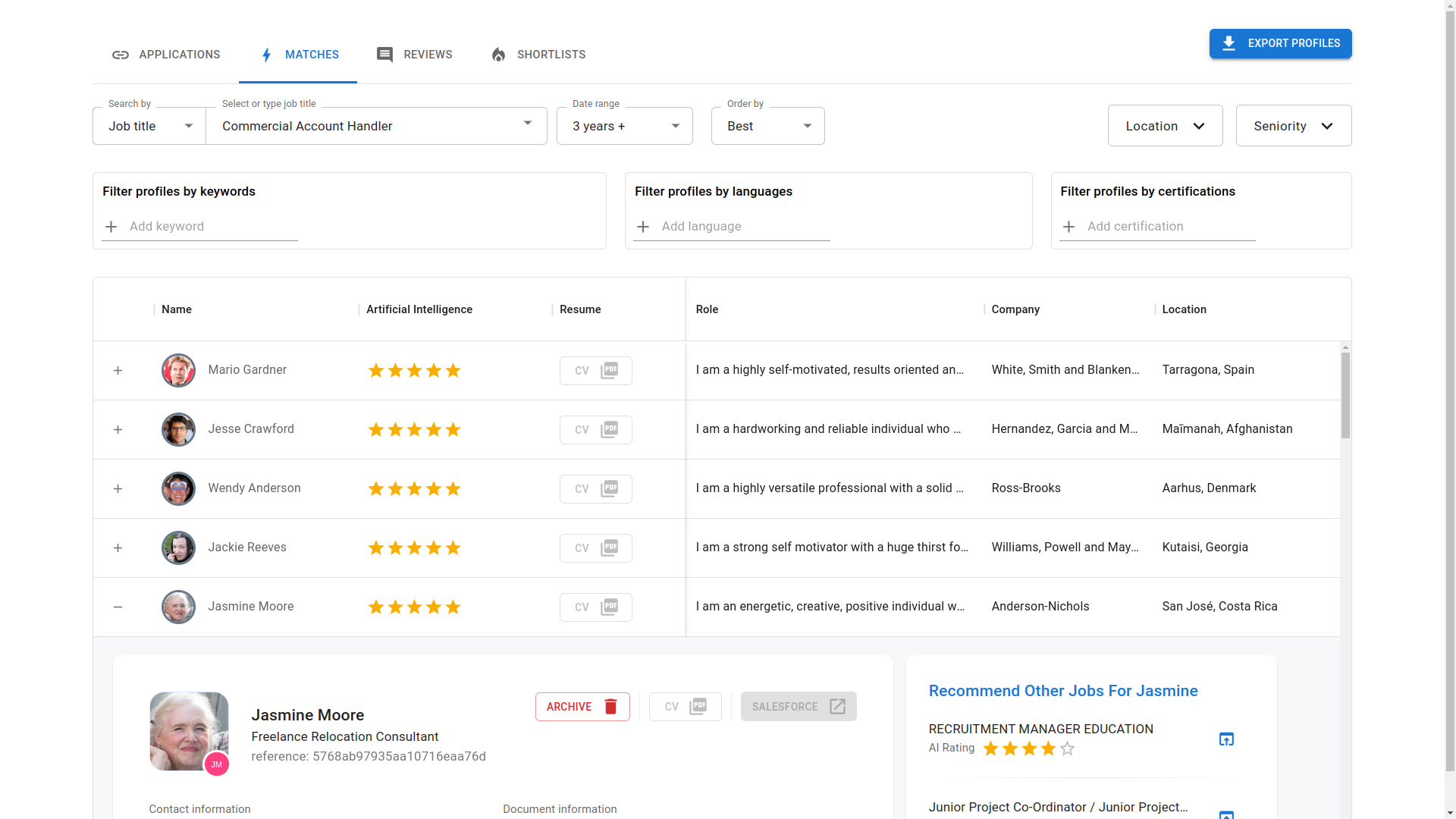This screenshot has width=1456, height=819.
Task: Click the plus icon beside Add keyword
Action: [x=111, y=227]
